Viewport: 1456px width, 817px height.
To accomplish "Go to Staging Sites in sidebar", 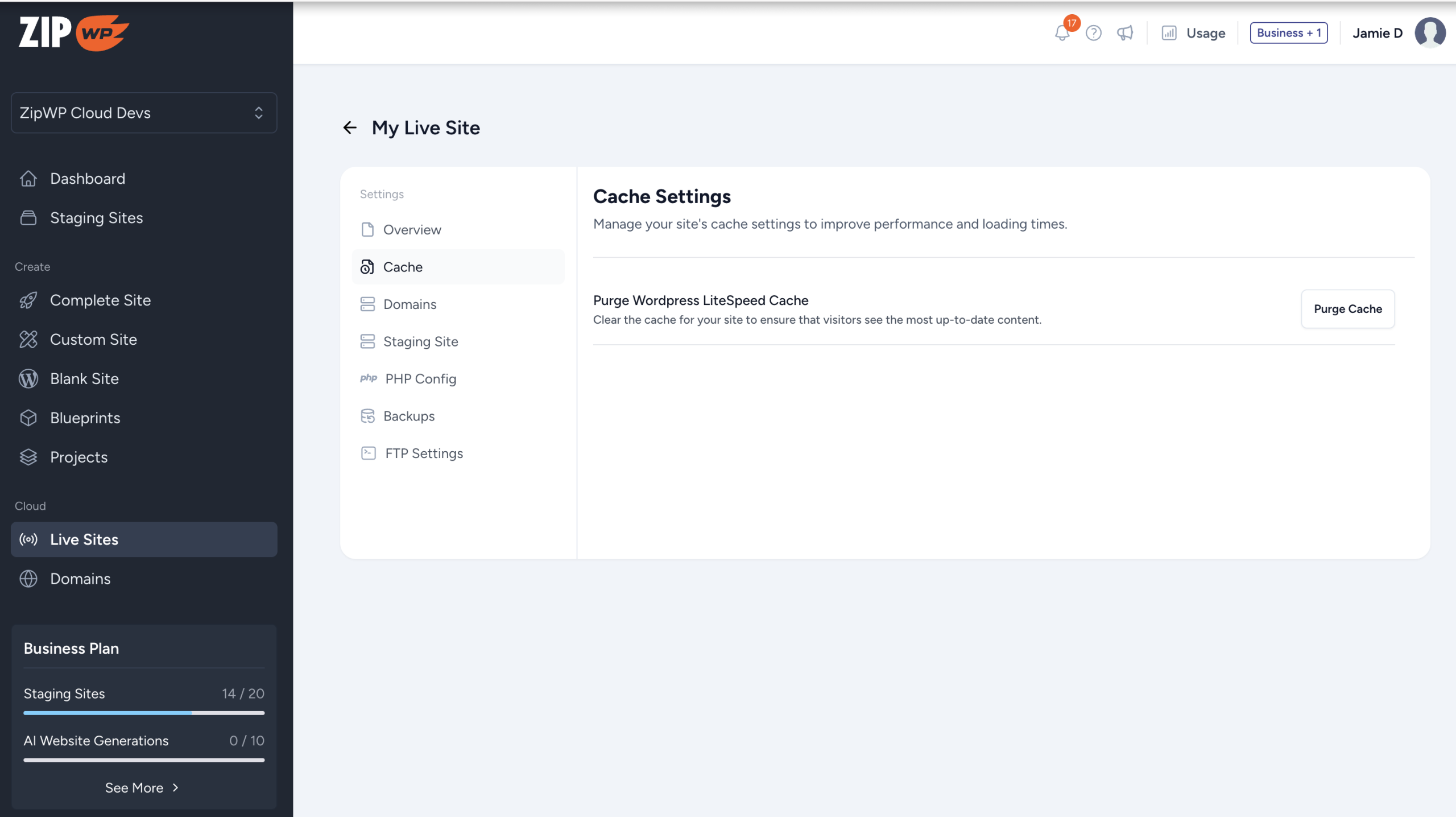I will click(96, 218).
